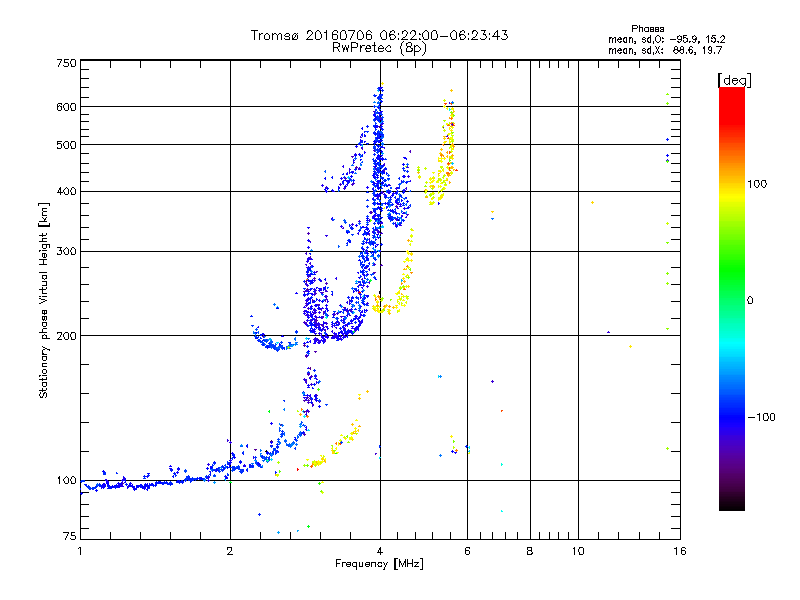
Task: Click the colorbar tick label '0'
Action: click(750, 301)
